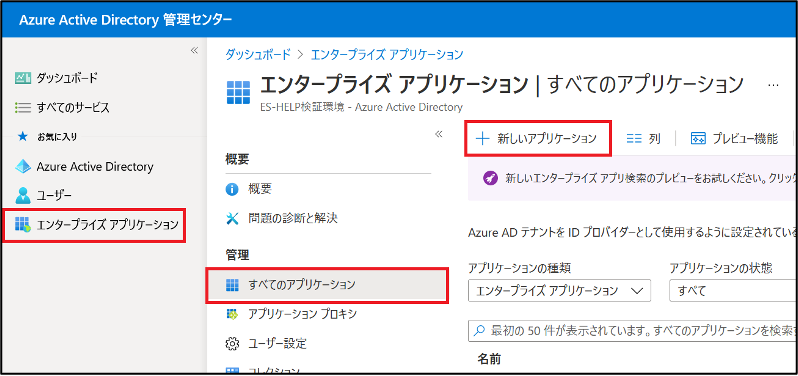
Task: Click the All services list icon
Action: tap(23, 108)
